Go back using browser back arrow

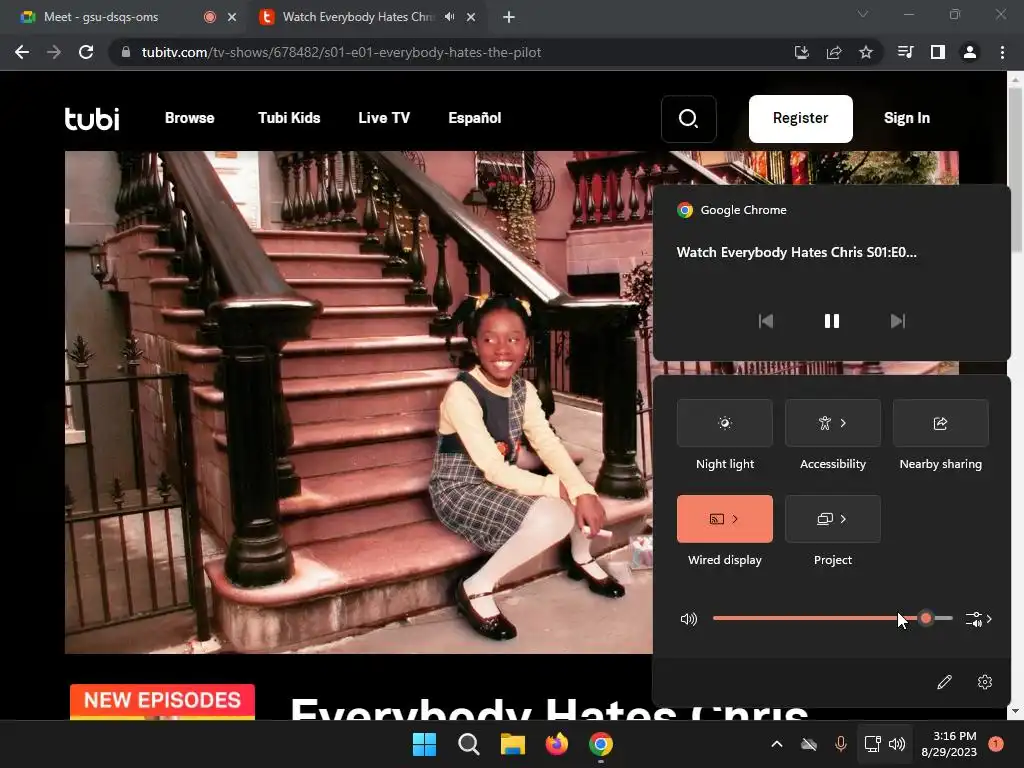[x=22, y=52]
